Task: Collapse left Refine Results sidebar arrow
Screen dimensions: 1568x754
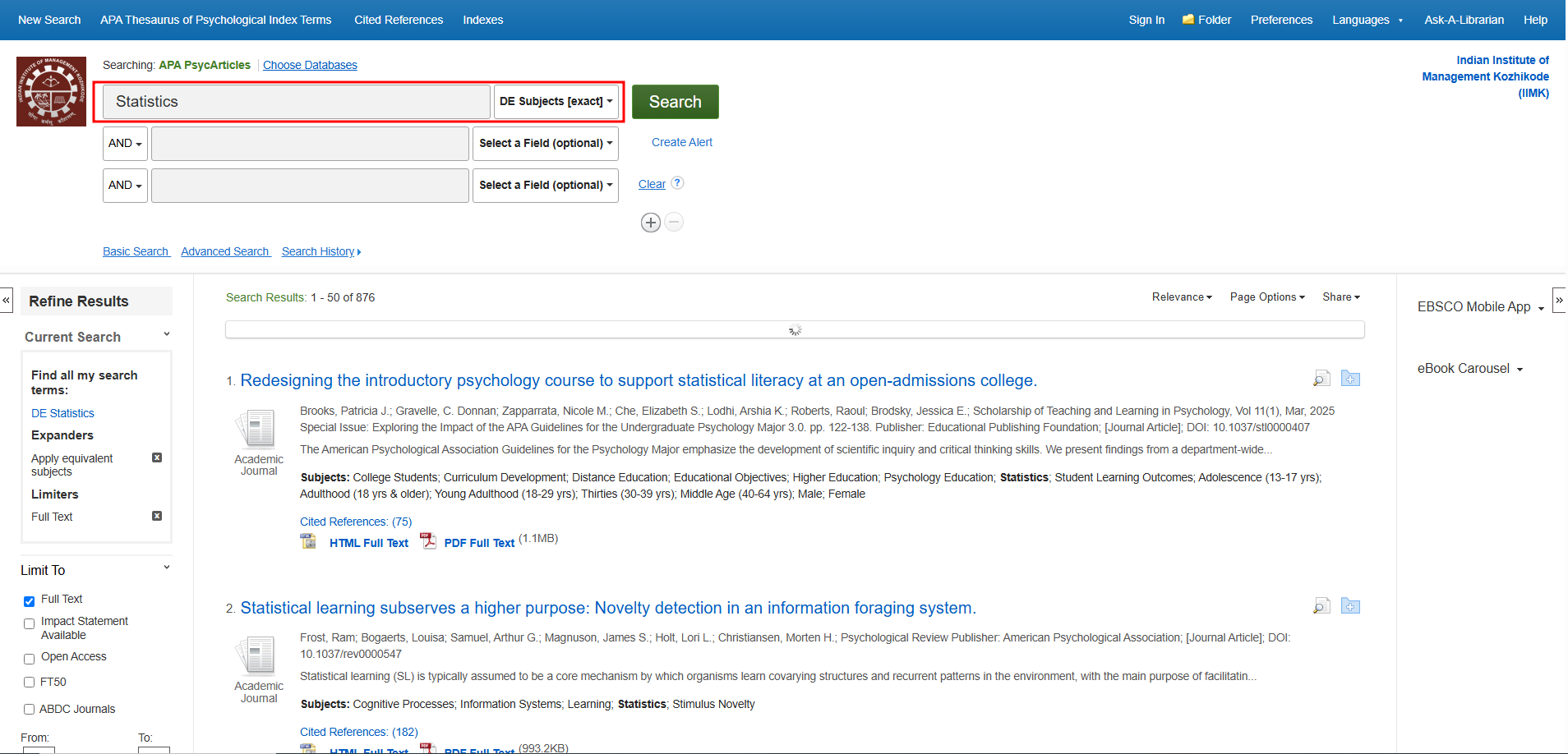Action: [x=7, y=300]
